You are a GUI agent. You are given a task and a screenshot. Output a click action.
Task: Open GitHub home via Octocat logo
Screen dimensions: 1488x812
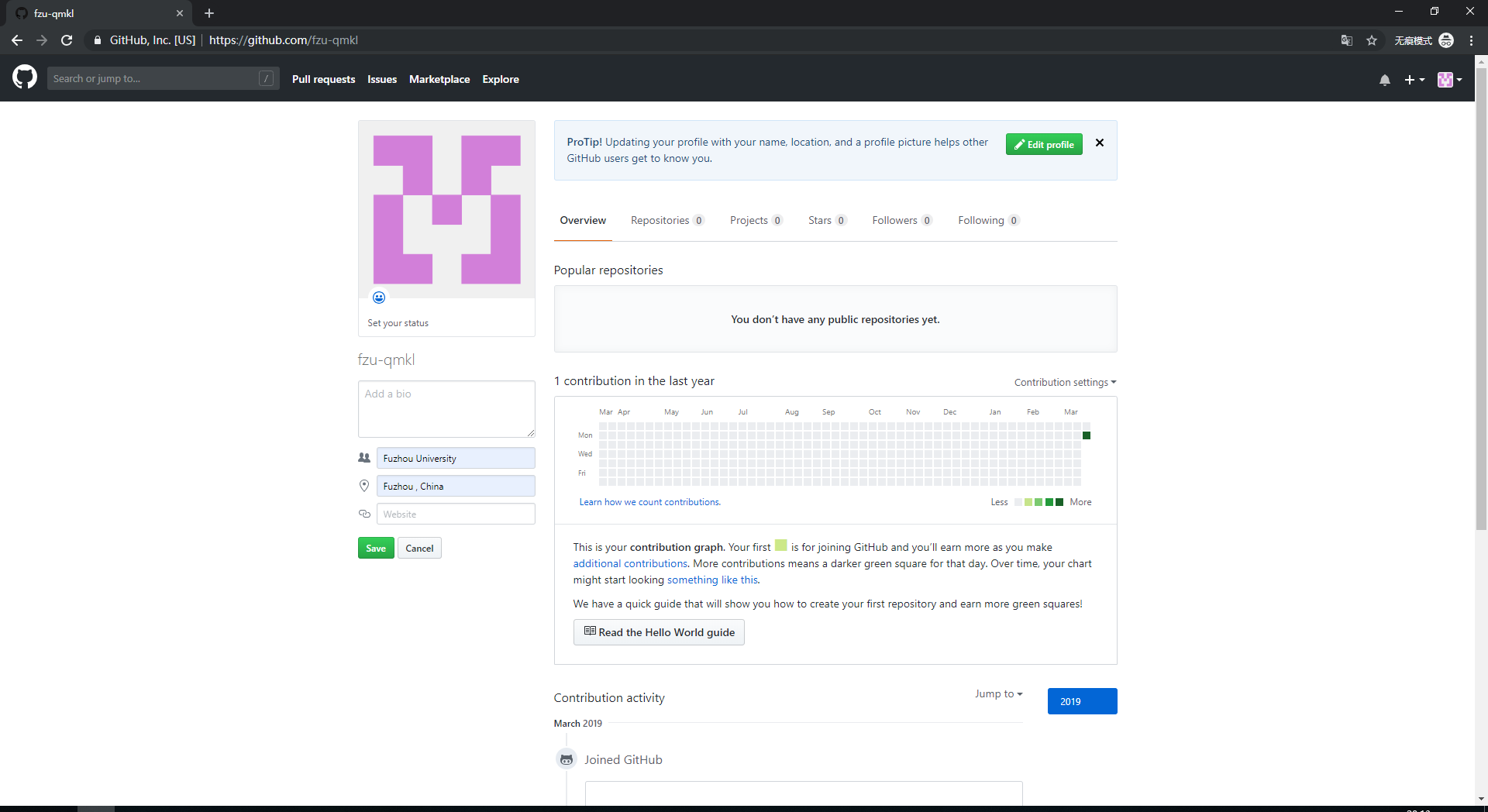25,77
